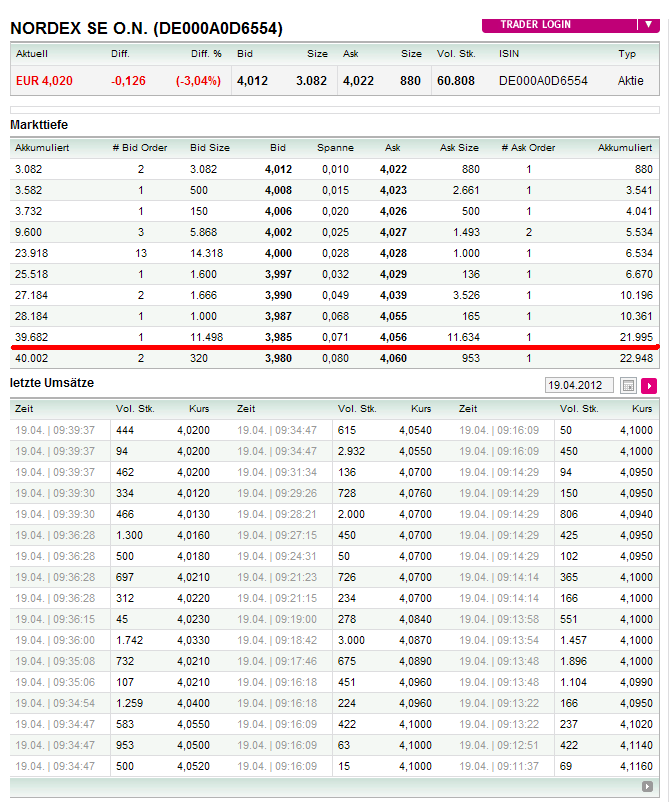
Task: Click the # Bid Order column header
Action: [140, 148]
